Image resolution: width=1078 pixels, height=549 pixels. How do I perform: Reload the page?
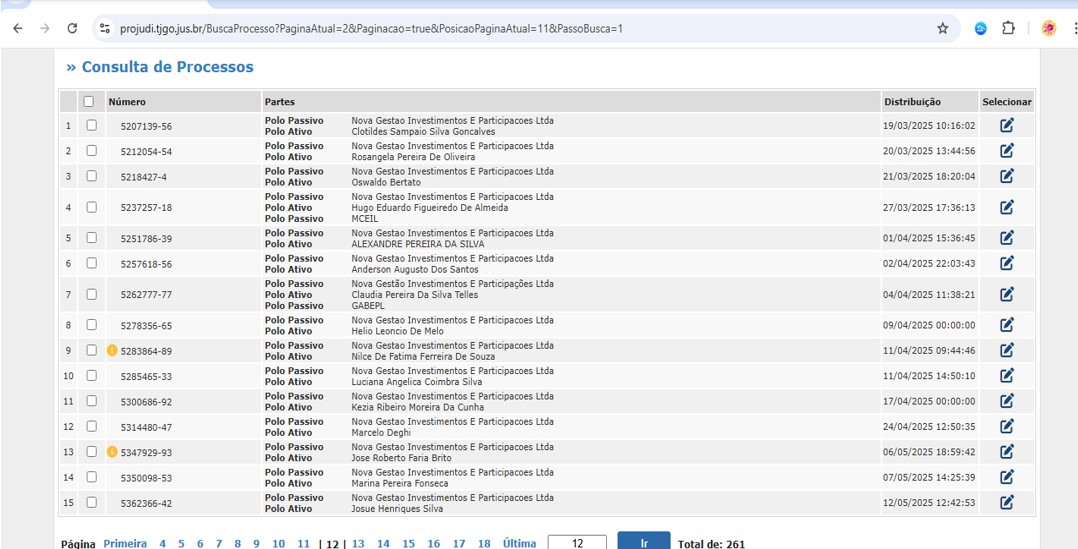pos(72,29)
